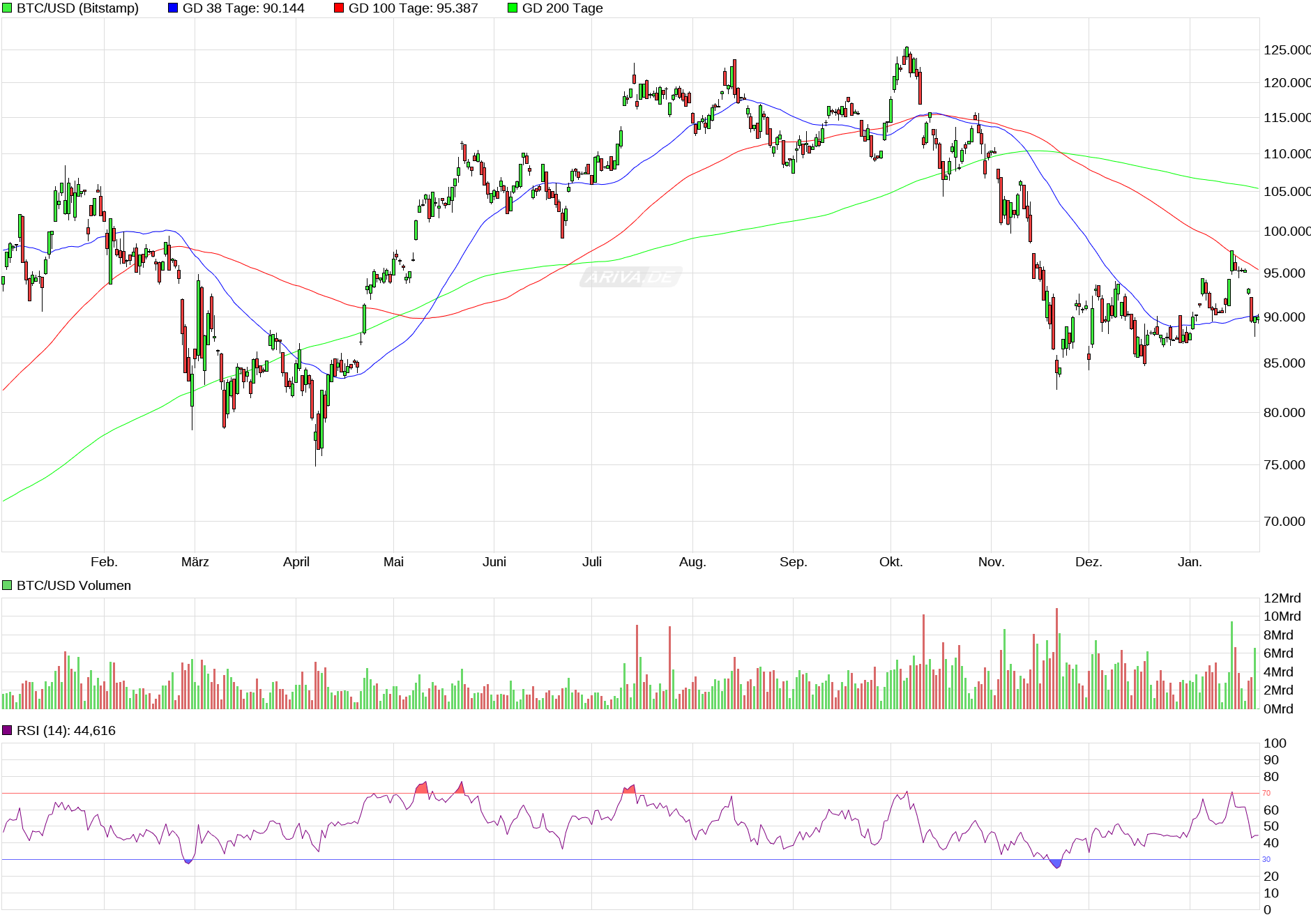This screenshot has width=1311, height=924.
Task: Select the "BTC/USD (Bitstamp)" legend label
Action: click(77, 8)
